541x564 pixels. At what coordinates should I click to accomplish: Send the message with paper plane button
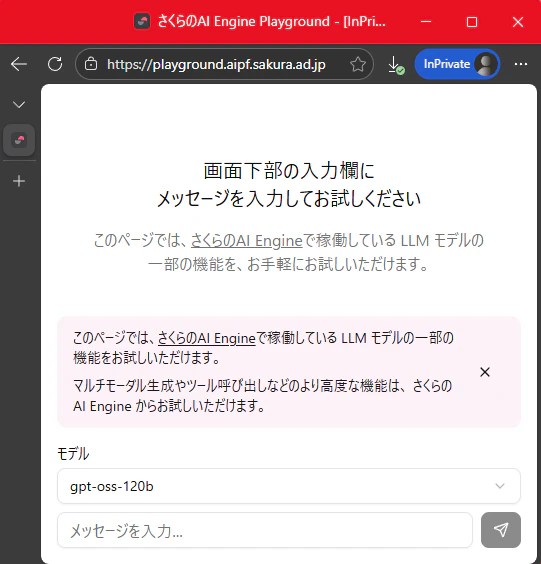tap(501, 530)
